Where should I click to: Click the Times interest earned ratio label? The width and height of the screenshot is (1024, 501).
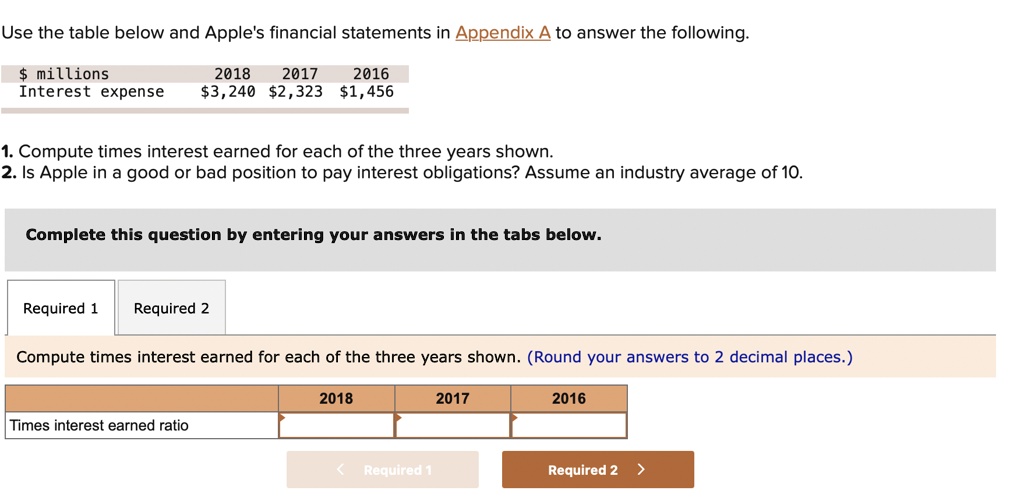coord(99,425)
